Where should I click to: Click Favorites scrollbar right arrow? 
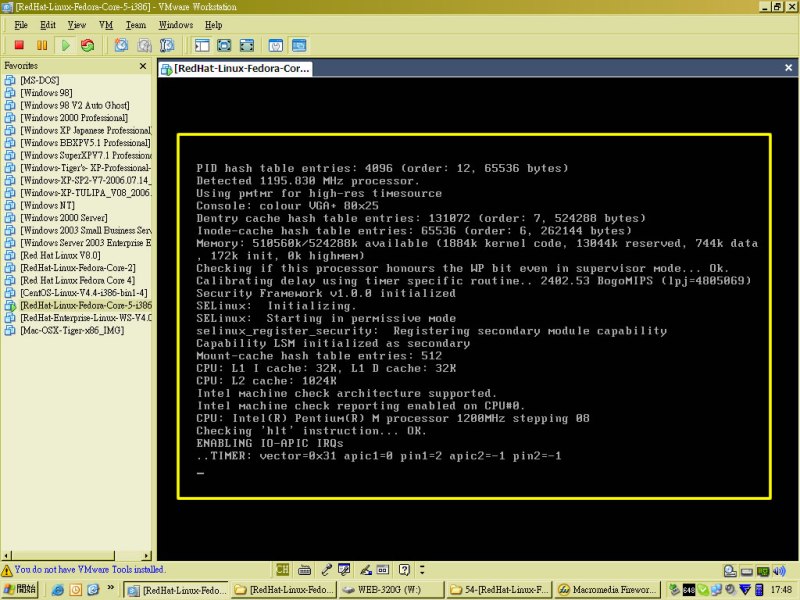tap(147, 556)
